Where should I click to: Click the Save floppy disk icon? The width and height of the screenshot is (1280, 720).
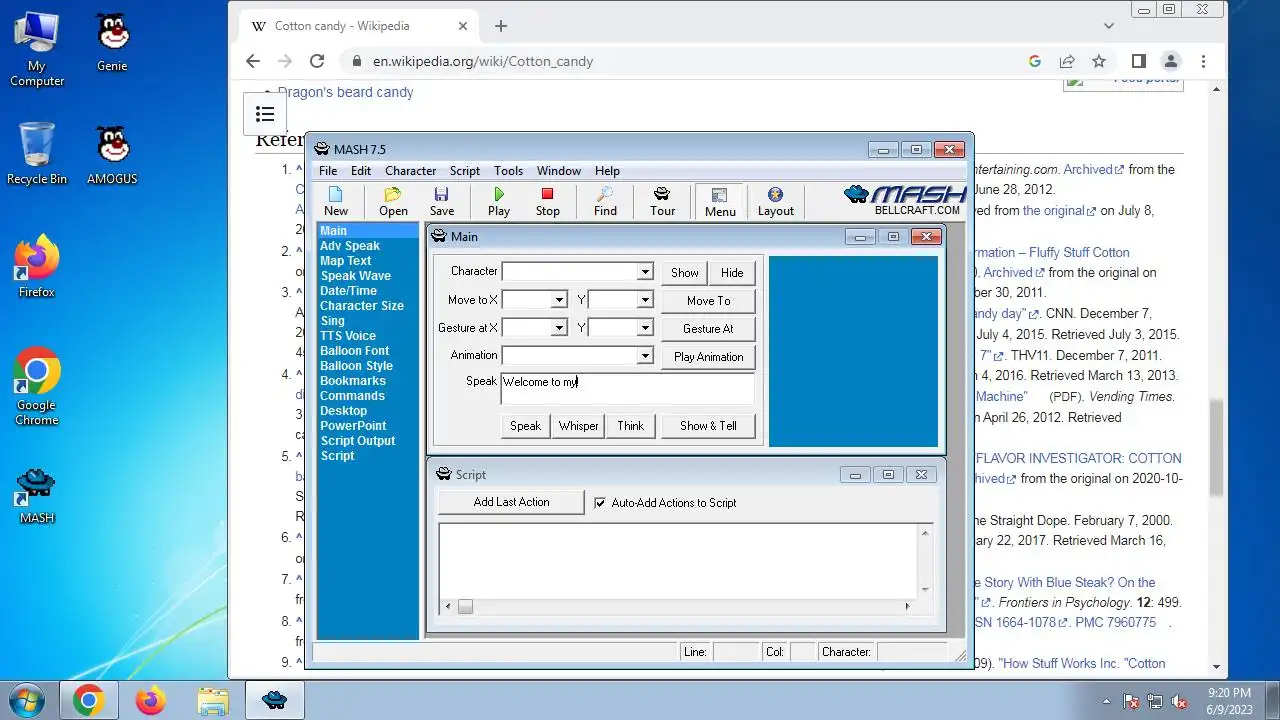(442, 201)
